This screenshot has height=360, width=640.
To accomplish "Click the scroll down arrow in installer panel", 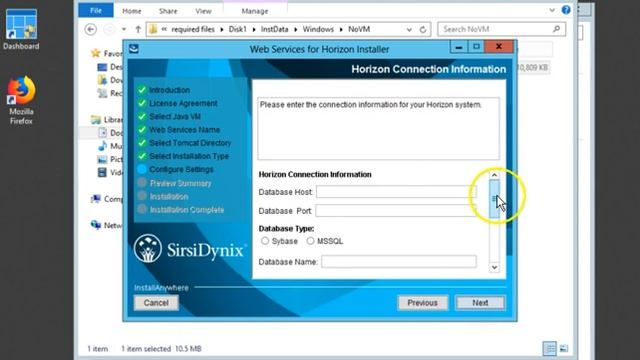I will (x=494, y=268).
